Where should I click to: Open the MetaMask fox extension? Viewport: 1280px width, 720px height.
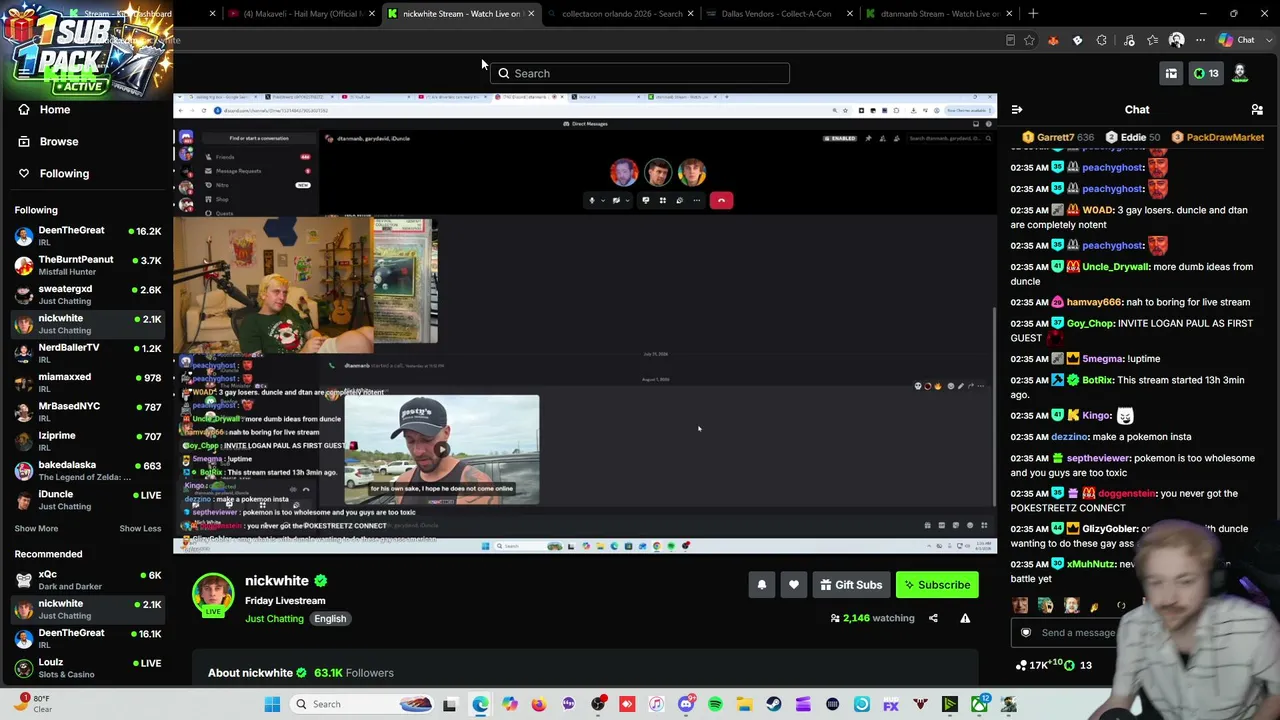1053,40
